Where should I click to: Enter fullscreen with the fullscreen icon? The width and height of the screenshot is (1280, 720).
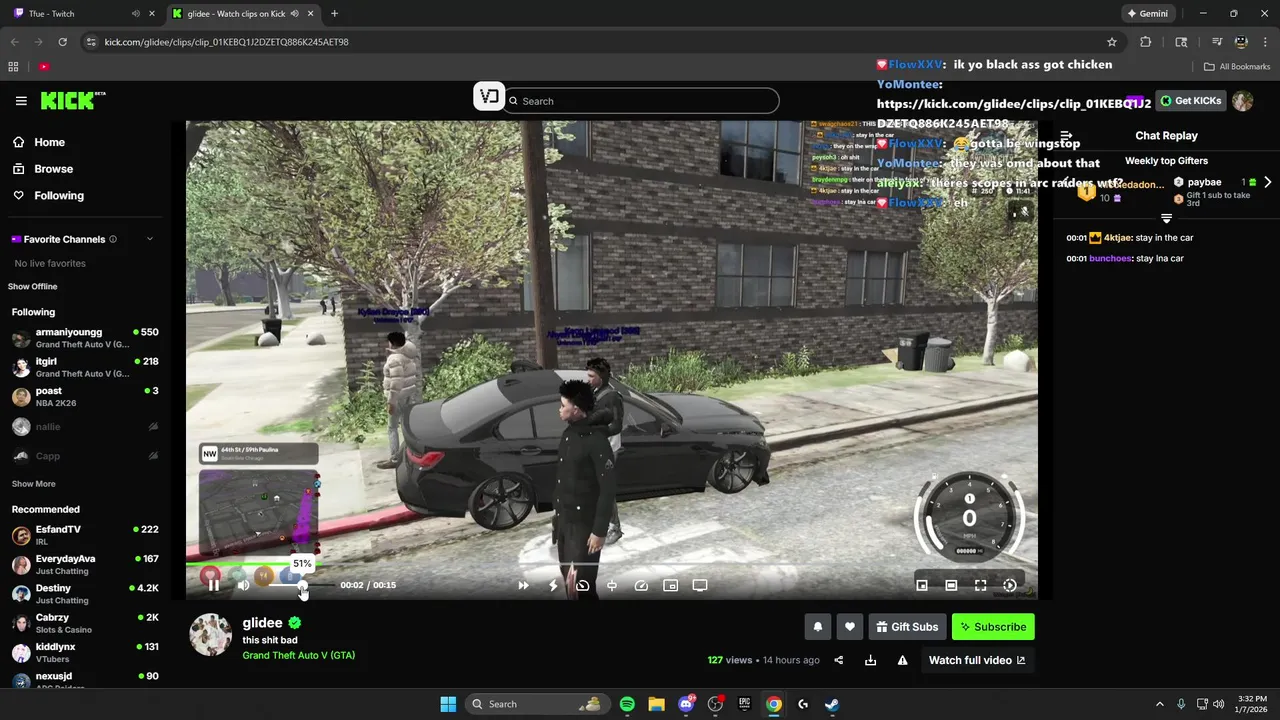click(x=981, y=586)
